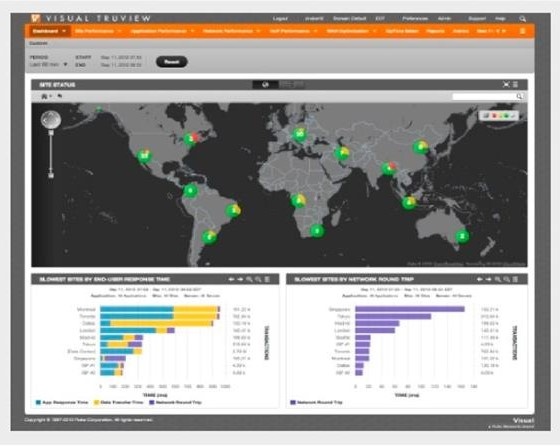The image size is (560, 446).
Task: Expand the Site Status panel to full screen
Action: pyautogui.click(x=506, y=85)
